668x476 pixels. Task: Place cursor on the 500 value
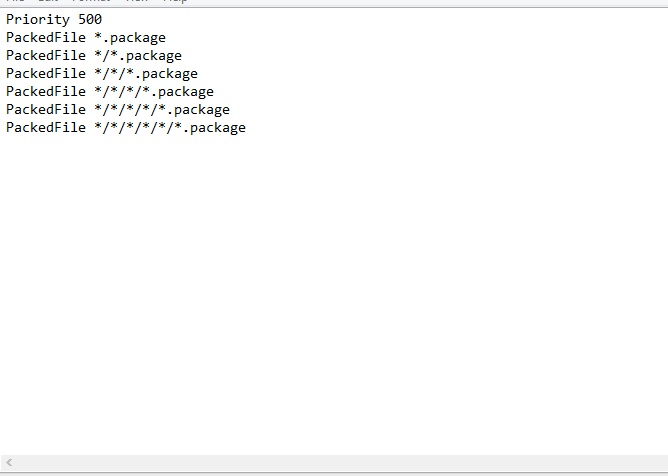[x=90, y=20]
